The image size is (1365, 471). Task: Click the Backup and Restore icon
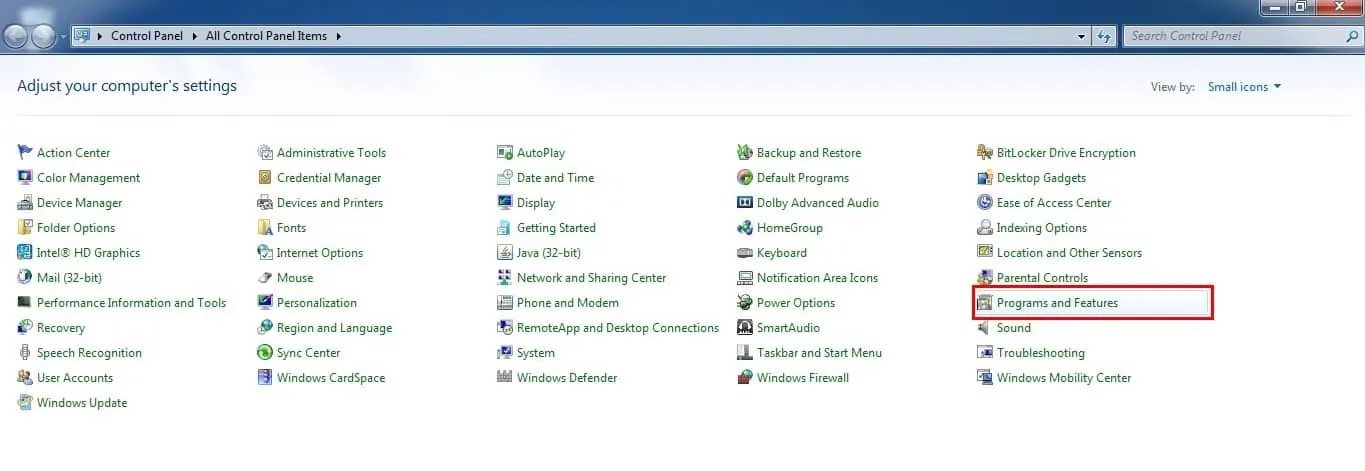(745, 152)
